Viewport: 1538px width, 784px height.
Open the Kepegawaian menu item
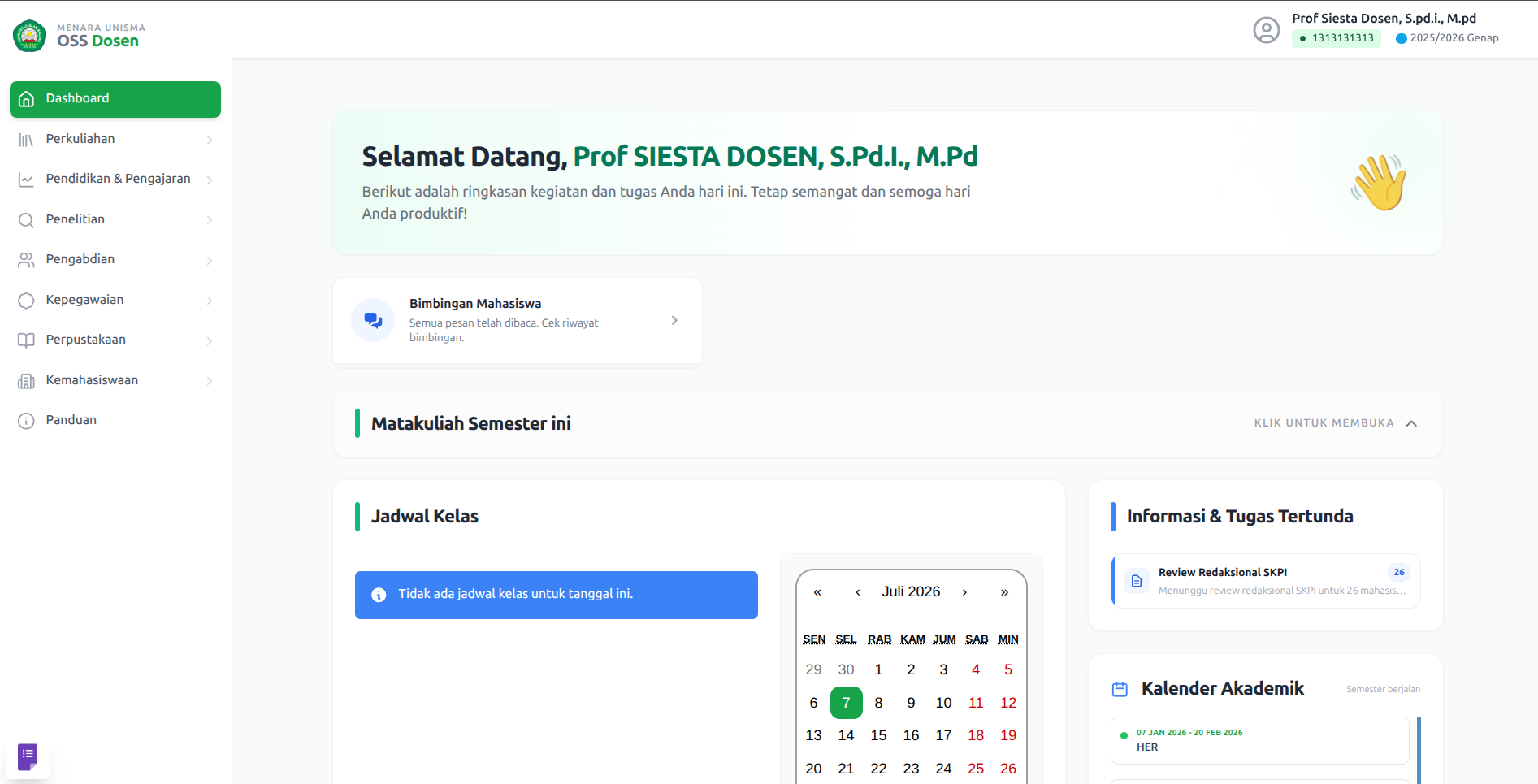point(115,301)
